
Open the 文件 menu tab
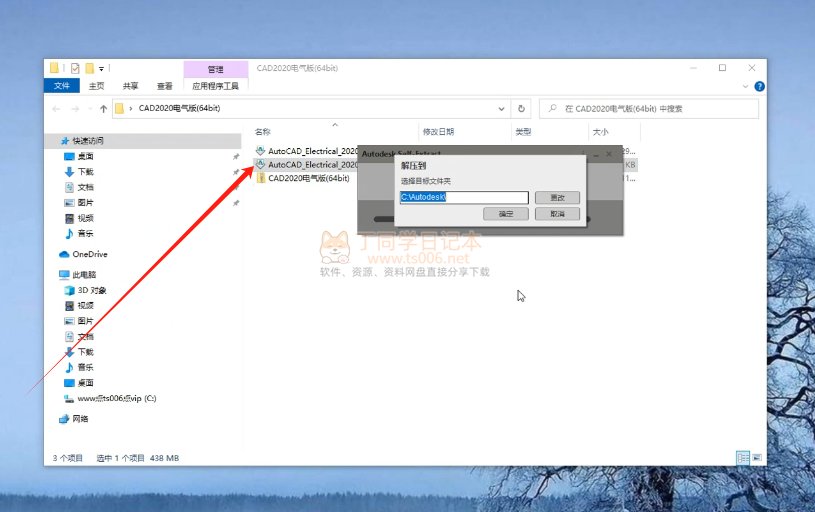[61, 86]
